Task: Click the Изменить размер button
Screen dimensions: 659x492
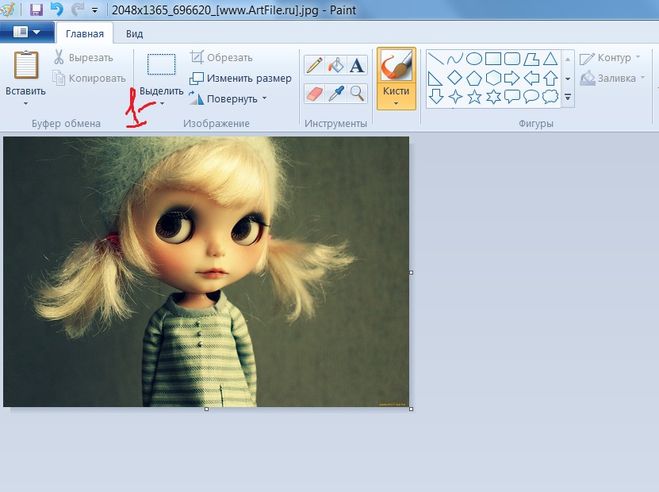Action: click(241, 78)
